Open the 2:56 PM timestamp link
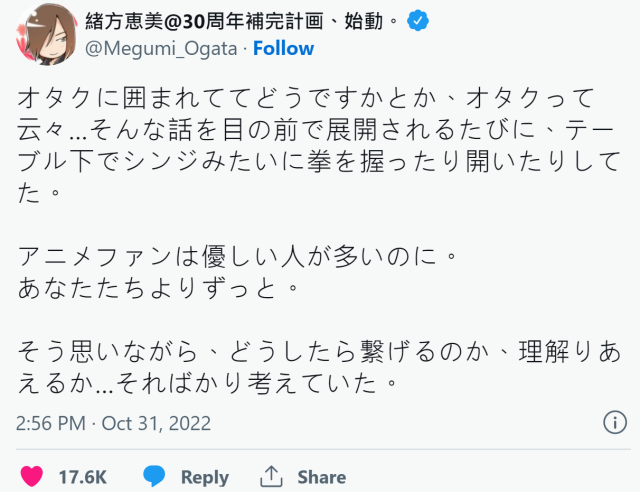 pyautogui.click(x=52, y=424)
